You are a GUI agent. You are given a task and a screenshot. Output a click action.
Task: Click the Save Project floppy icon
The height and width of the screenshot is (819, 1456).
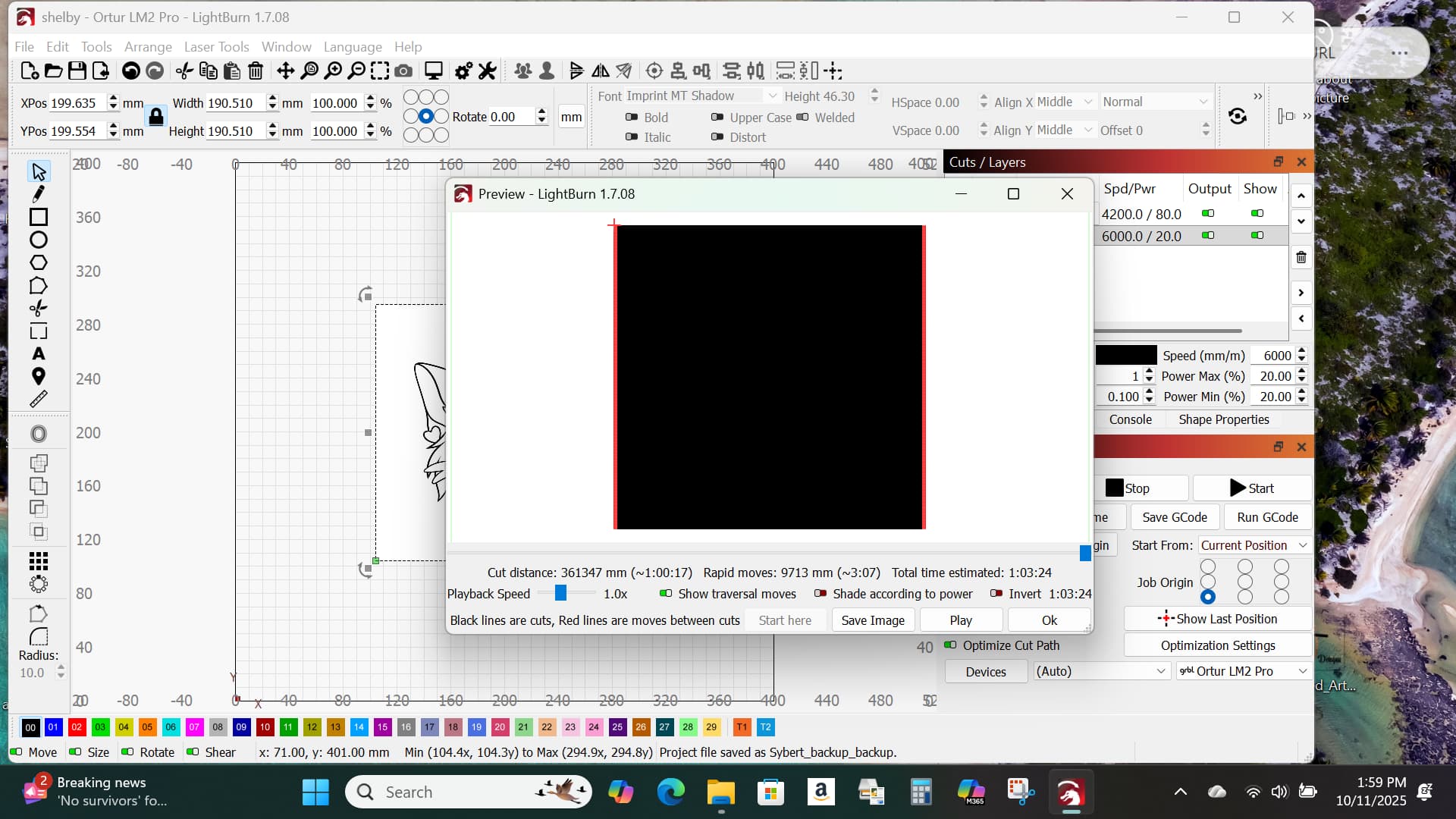(x=77, y=71)
